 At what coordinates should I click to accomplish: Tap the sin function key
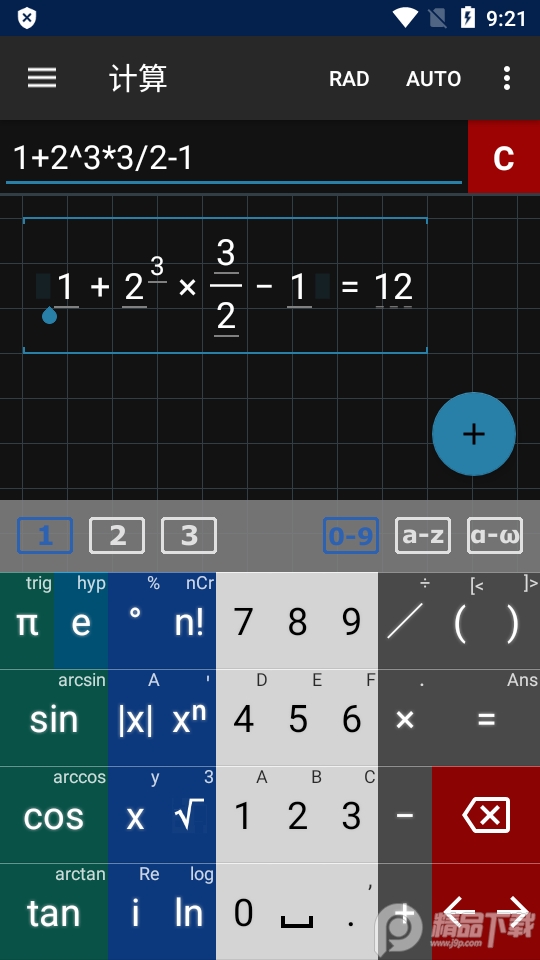click(54, 718)
